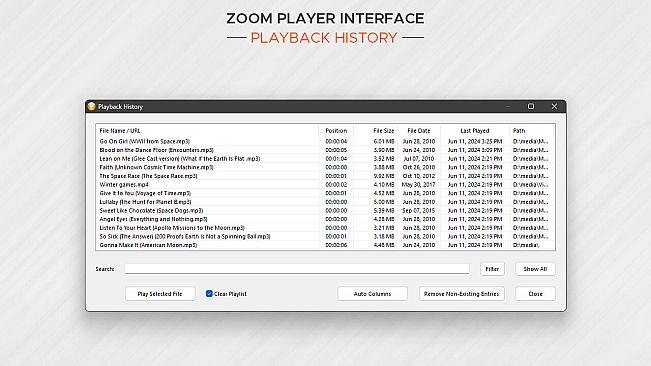This screenshot has width=651, height=366.
Task: Sort by Position column header
Action: (x=336, y=131)
